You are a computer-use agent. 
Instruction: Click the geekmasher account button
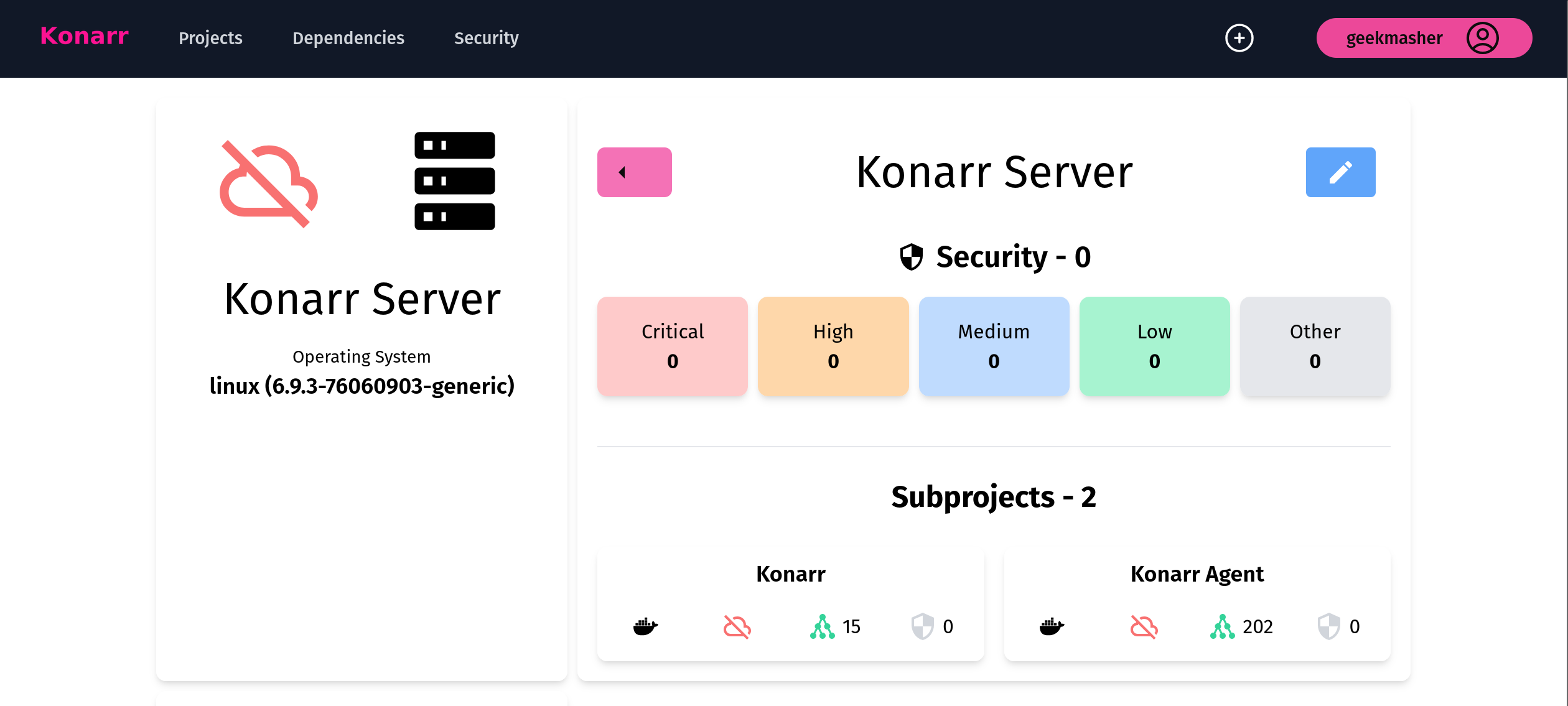click(x=1394, y=38)
